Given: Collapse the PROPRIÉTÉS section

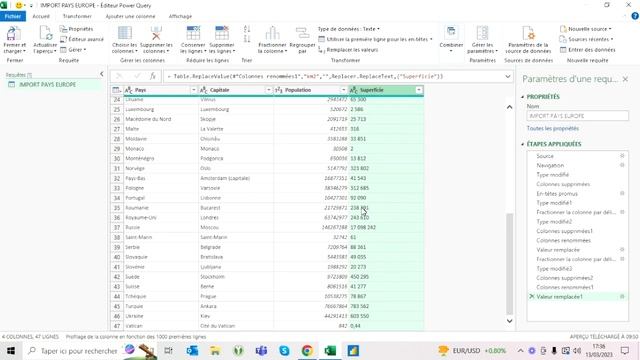Looking at the screenshot, I should pos(523,97).
